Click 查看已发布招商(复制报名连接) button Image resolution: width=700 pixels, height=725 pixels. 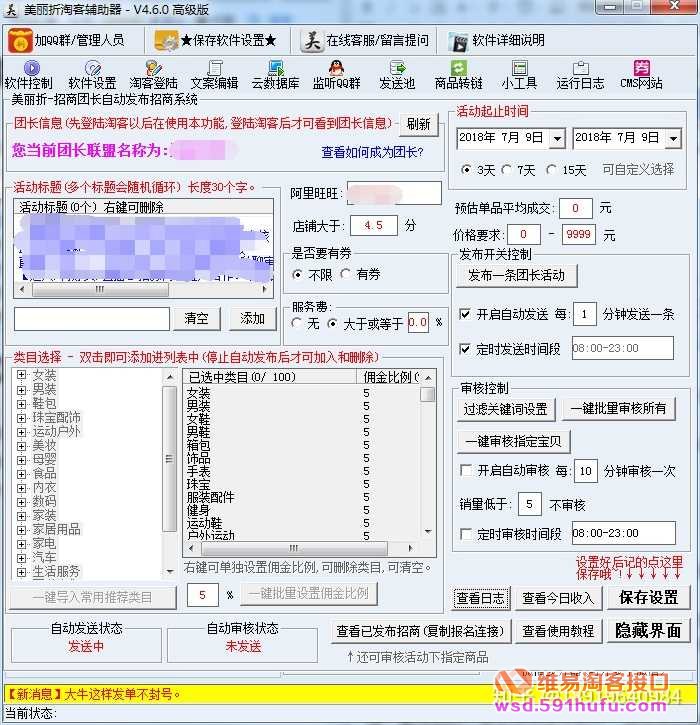421,631
